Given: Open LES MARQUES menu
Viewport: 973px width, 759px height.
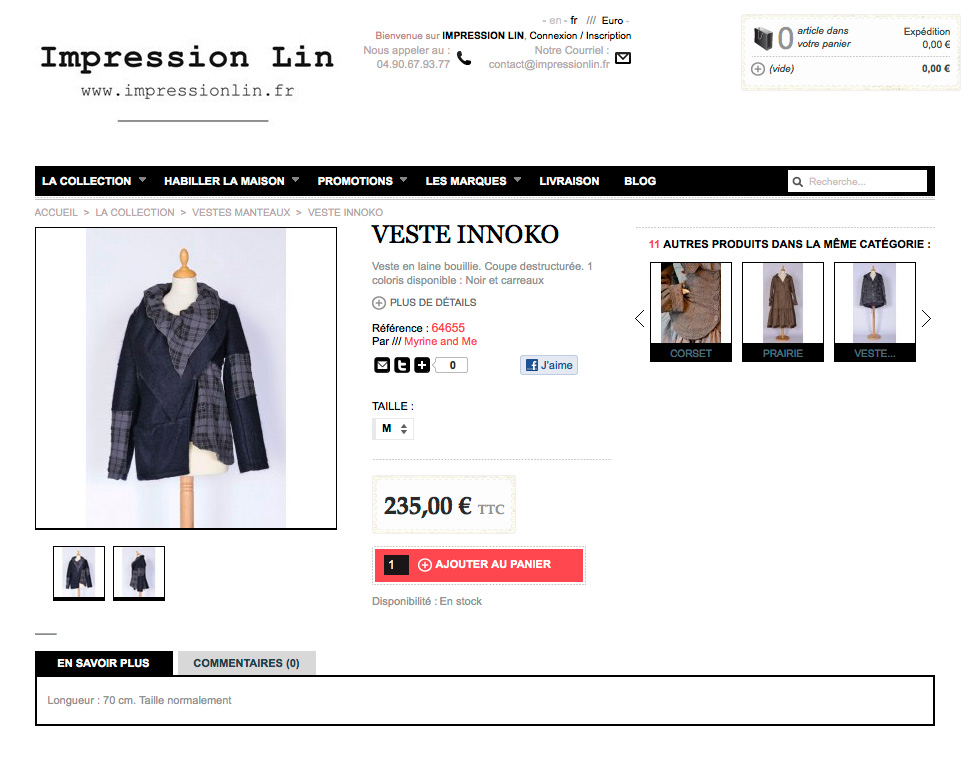Looking at the screenshot, I should [x=473, y=181].
